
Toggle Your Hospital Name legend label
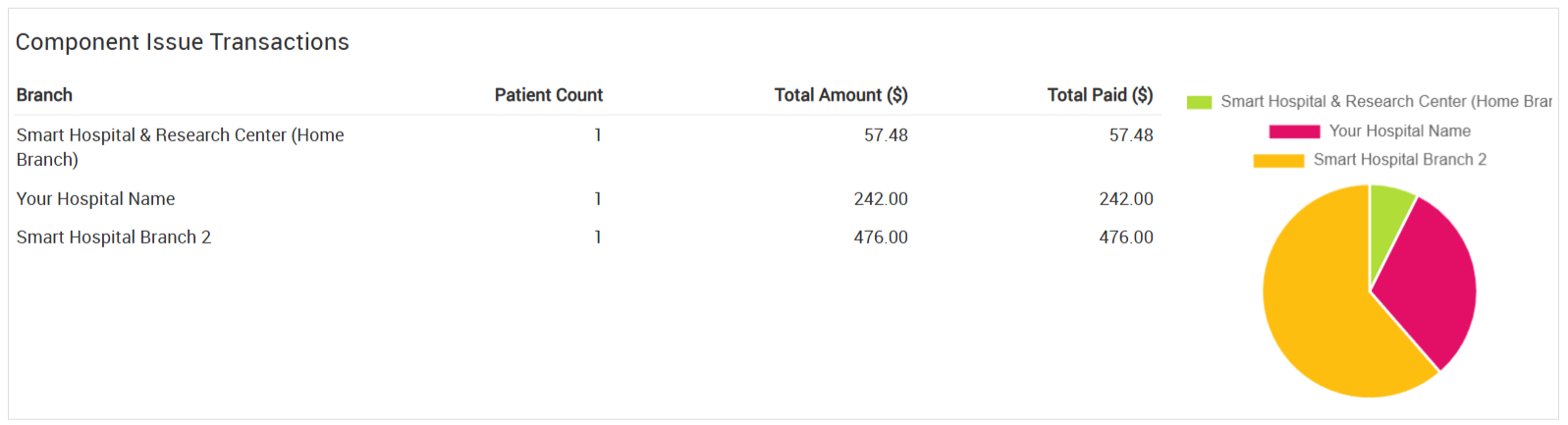click(x=1399, y=132)
